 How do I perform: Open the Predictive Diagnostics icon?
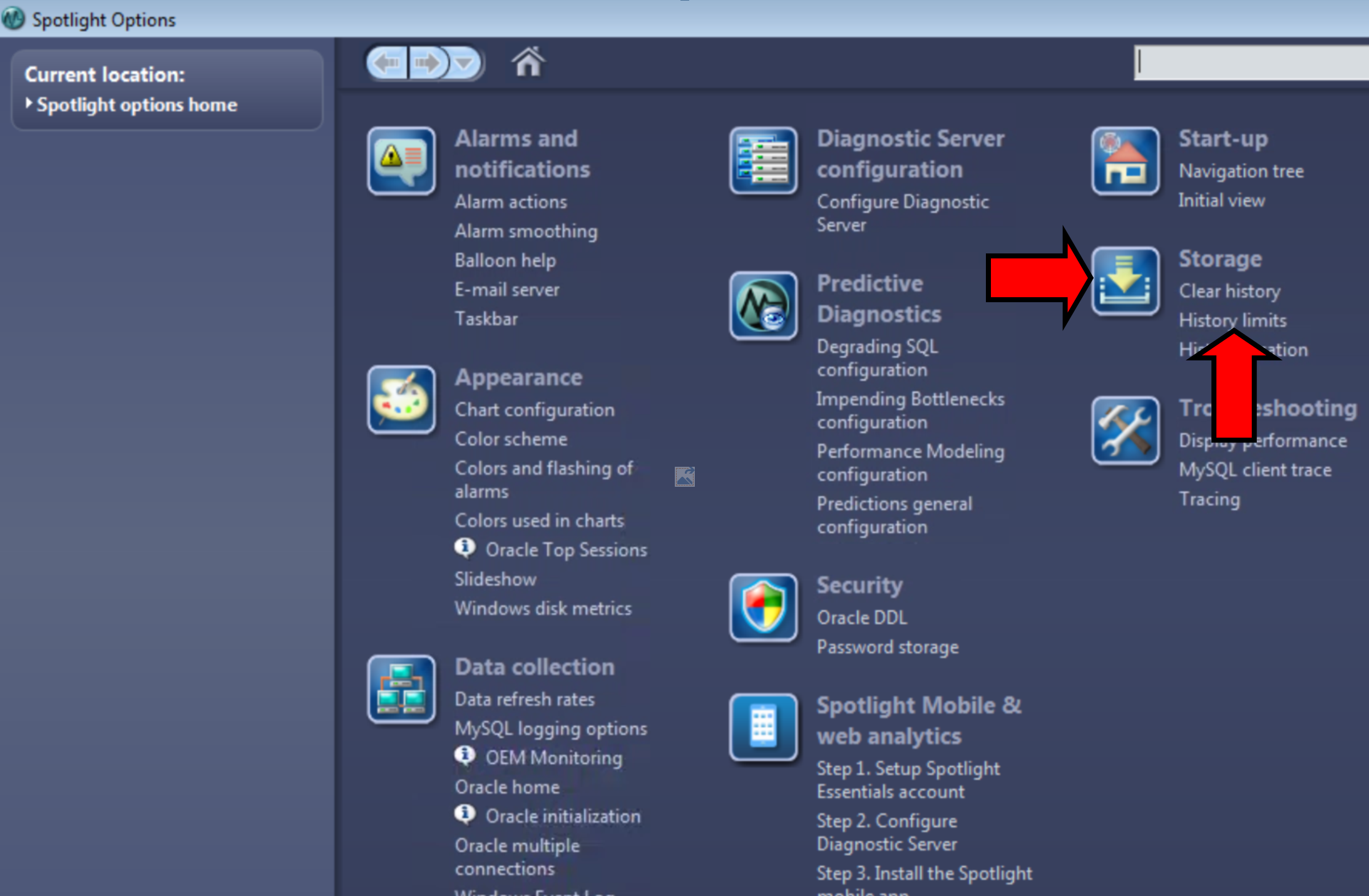pos(763,306)
